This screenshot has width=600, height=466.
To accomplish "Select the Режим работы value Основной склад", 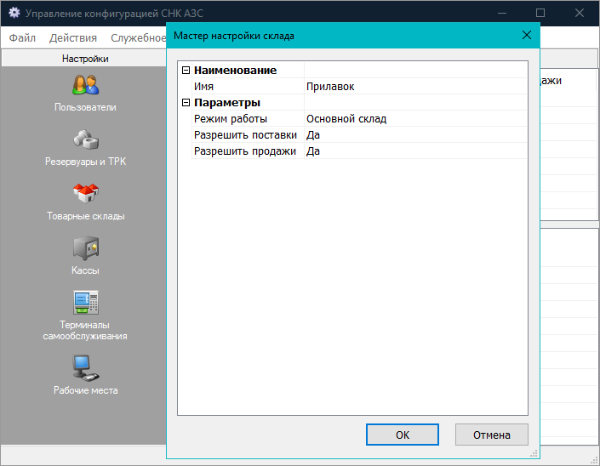I will pos(414,118).
